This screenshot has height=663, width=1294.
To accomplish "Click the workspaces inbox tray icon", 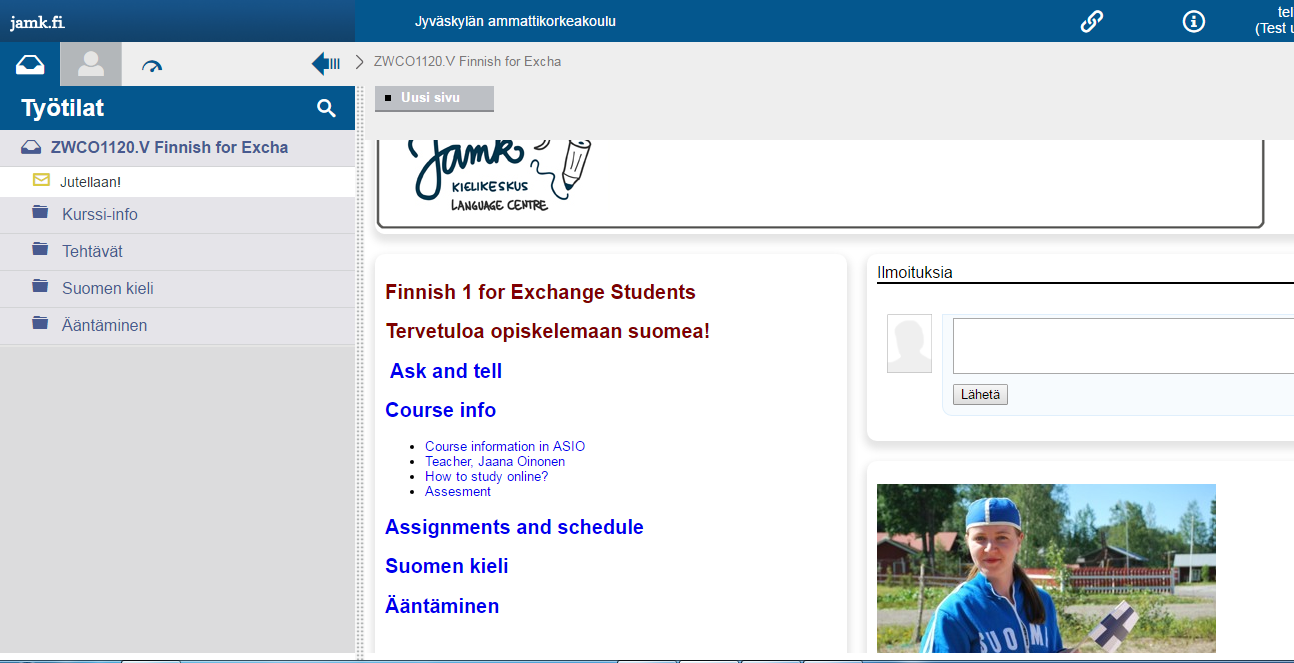I will (x=30, y=65).
